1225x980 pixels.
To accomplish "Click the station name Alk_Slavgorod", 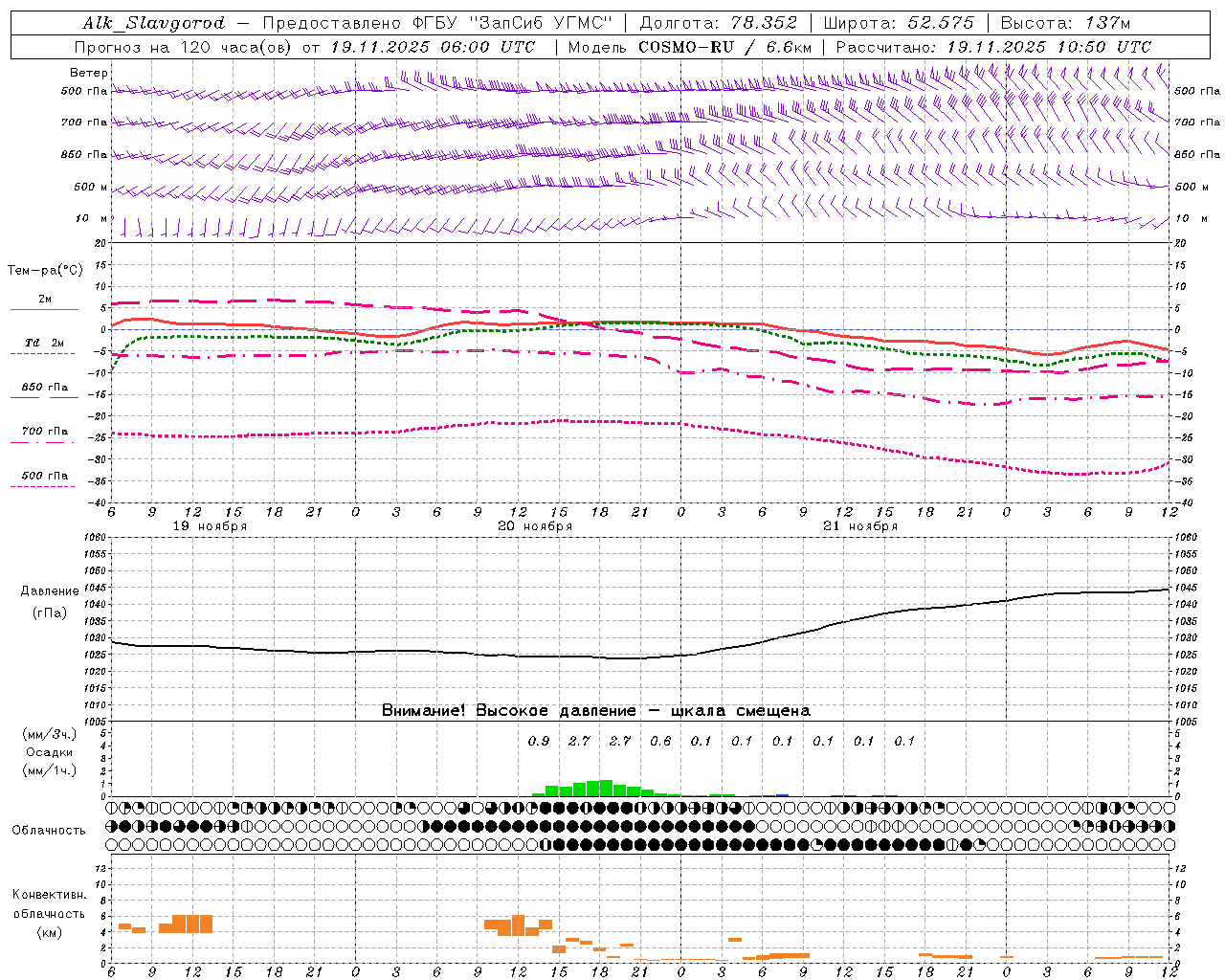I will (154, 23).
